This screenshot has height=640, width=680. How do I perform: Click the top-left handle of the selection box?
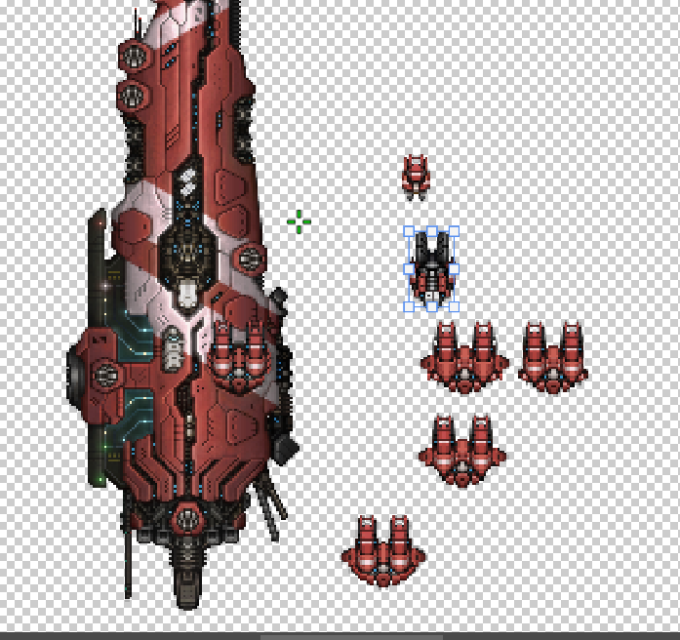pos(409,231)
